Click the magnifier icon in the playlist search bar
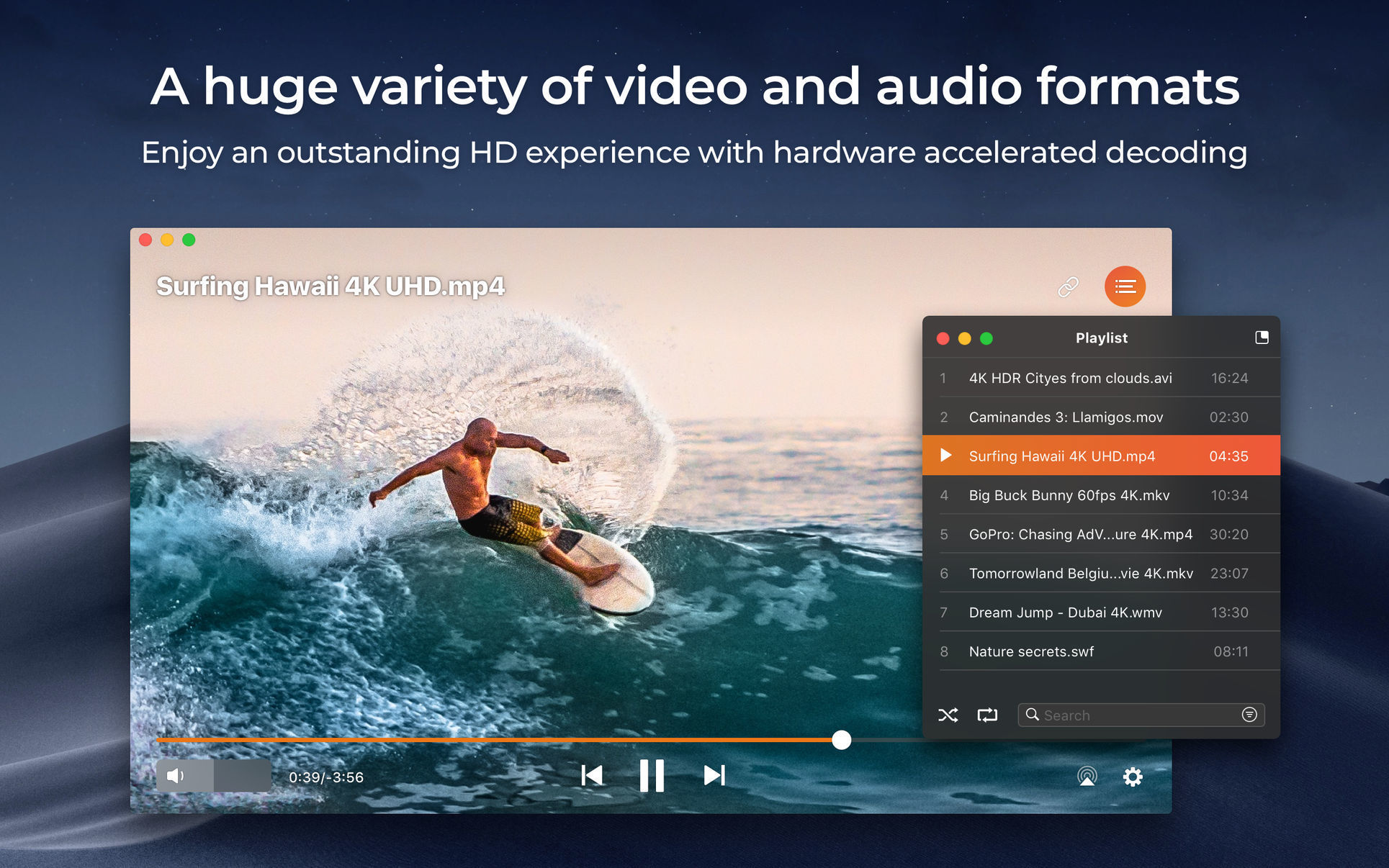The width and height of the screenshot is (1389, 868). click(x=1033, y=715)
